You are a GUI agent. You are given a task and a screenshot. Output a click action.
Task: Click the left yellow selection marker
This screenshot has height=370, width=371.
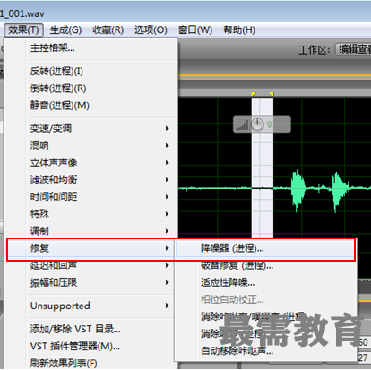(x=253, y=94)
